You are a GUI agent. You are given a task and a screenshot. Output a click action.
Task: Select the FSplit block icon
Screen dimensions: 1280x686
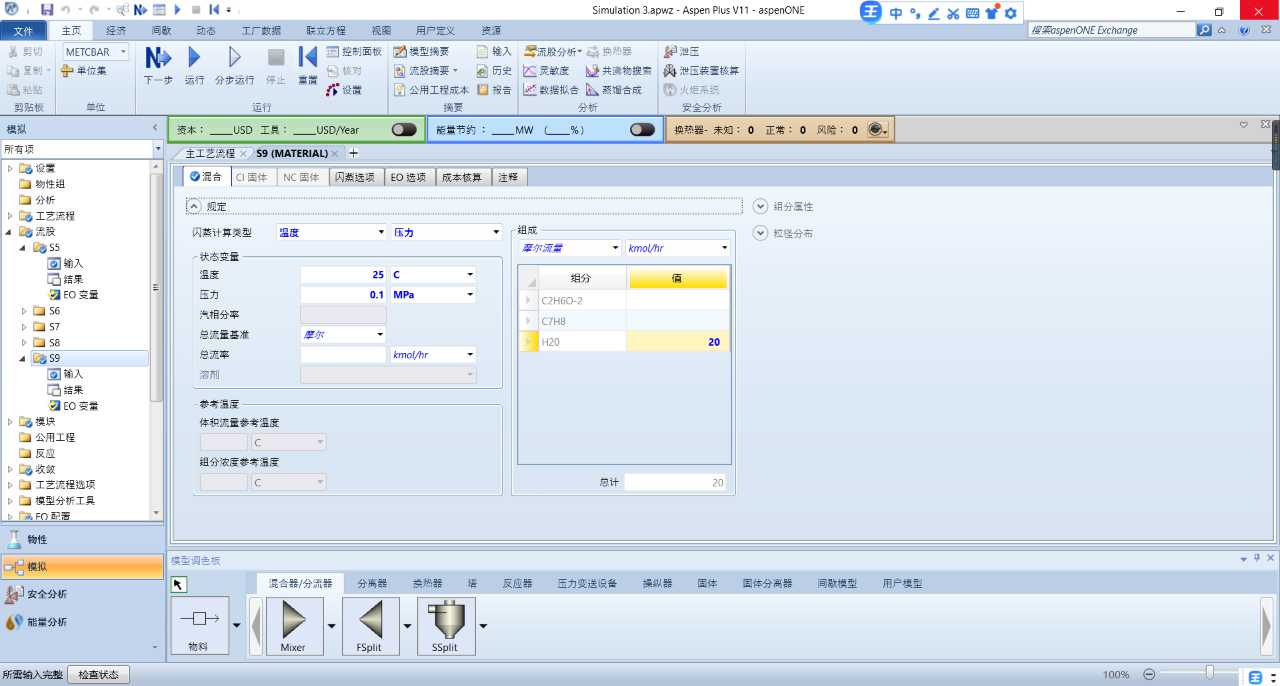point(370,621)
